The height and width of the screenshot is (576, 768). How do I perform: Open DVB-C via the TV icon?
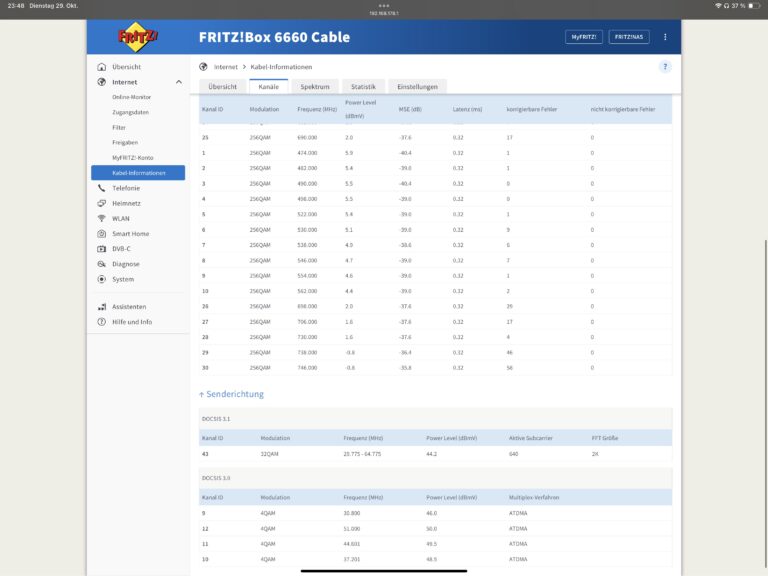(x=102, y=248)
